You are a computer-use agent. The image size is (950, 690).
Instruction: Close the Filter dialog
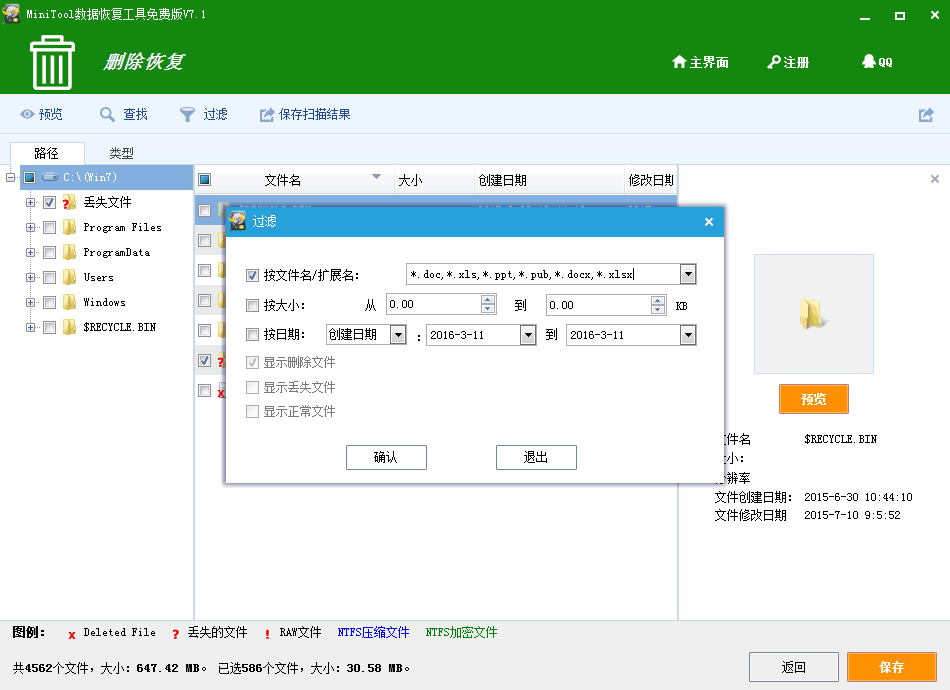[x=709, y=222]
